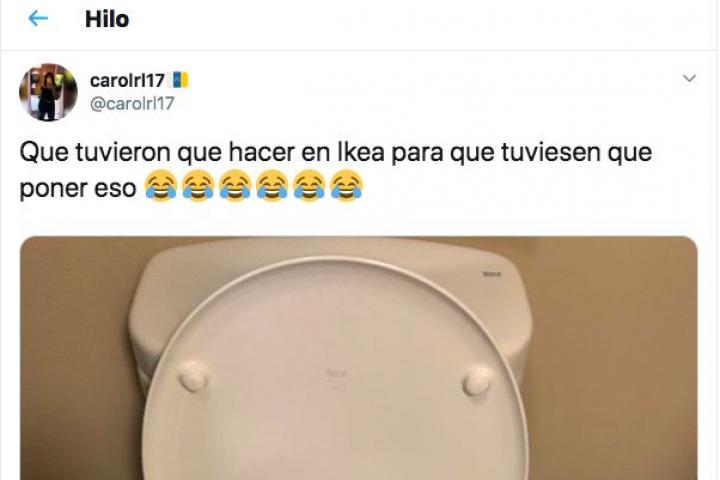This screenshot has height=480, width=720.
Task: Go back using the blue arrow
Action: pos(38,18)
